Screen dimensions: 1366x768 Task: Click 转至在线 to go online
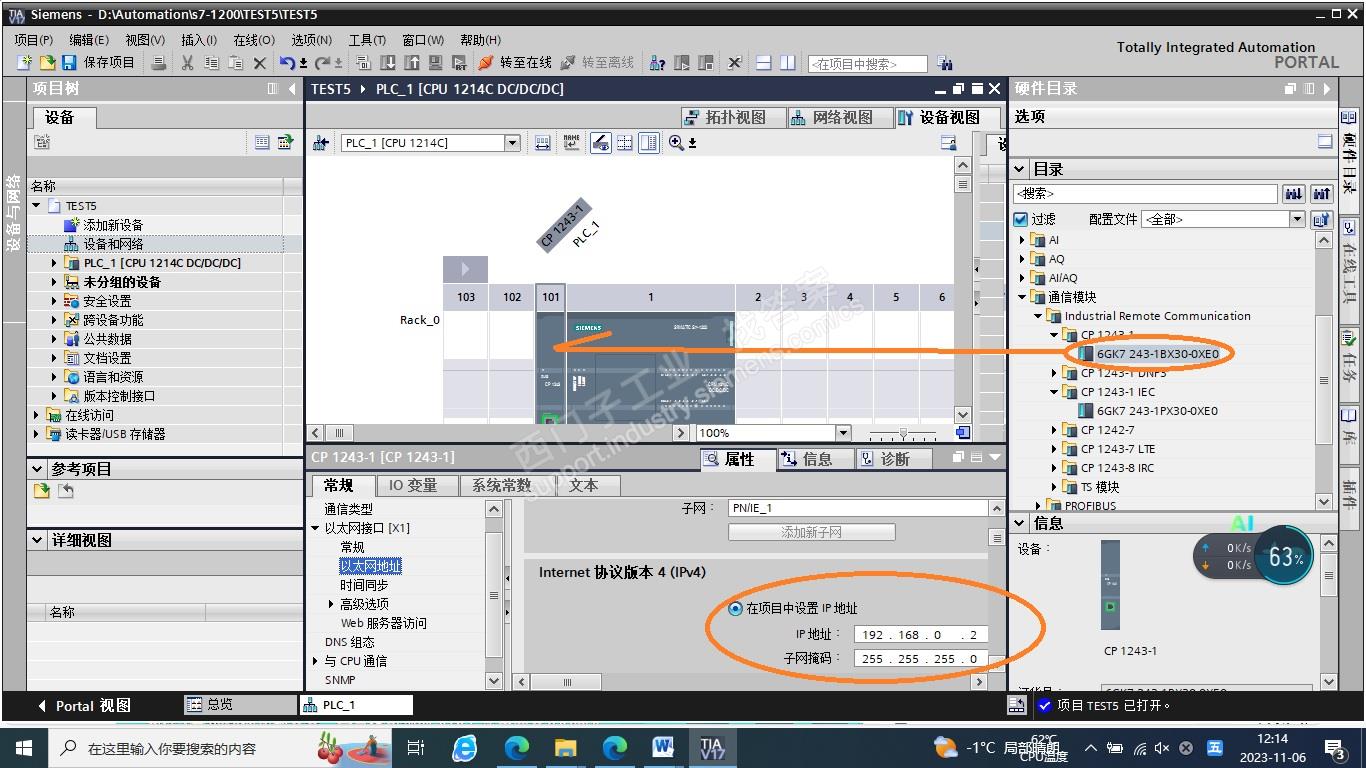click(516, 63)
